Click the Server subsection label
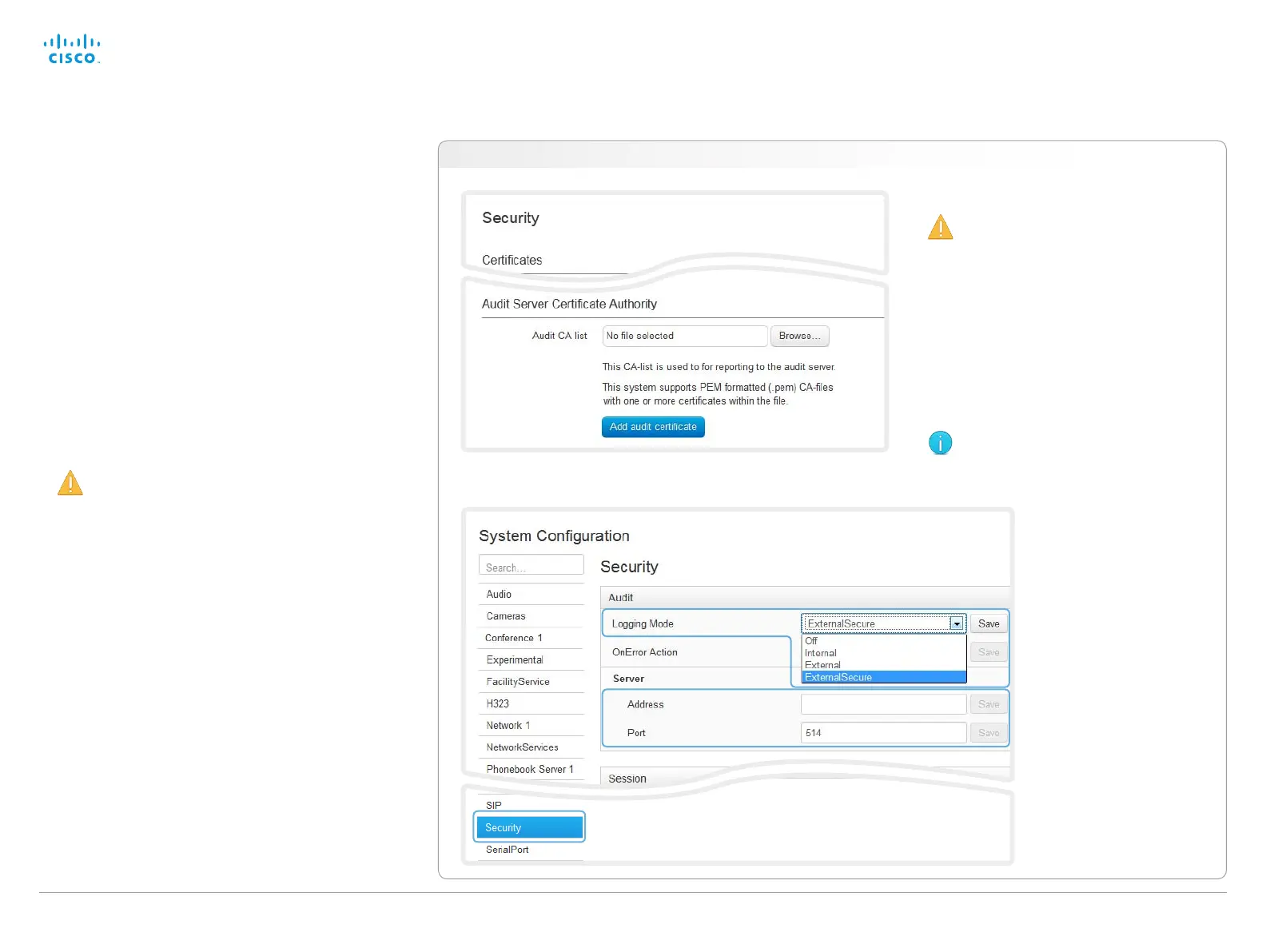 click(628, 679)
